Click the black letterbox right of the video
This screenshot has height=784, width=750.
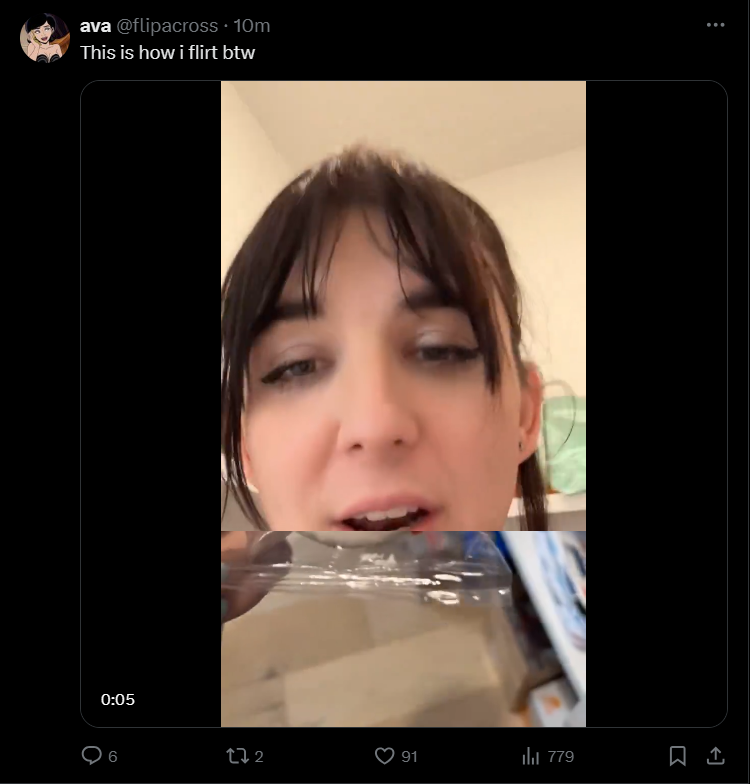click(656, 404)
